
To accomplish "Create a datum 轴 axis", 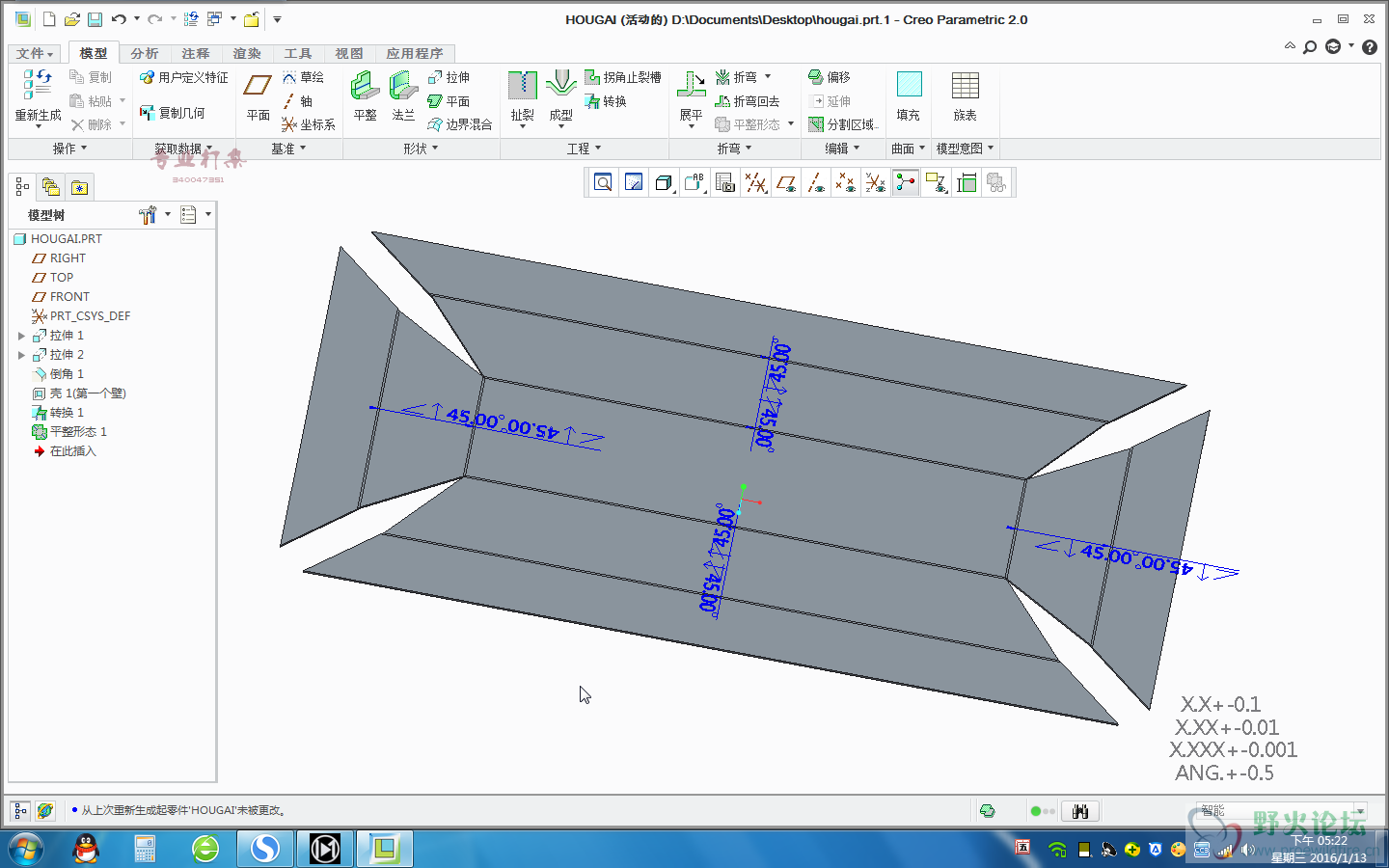I will (297, 101).
